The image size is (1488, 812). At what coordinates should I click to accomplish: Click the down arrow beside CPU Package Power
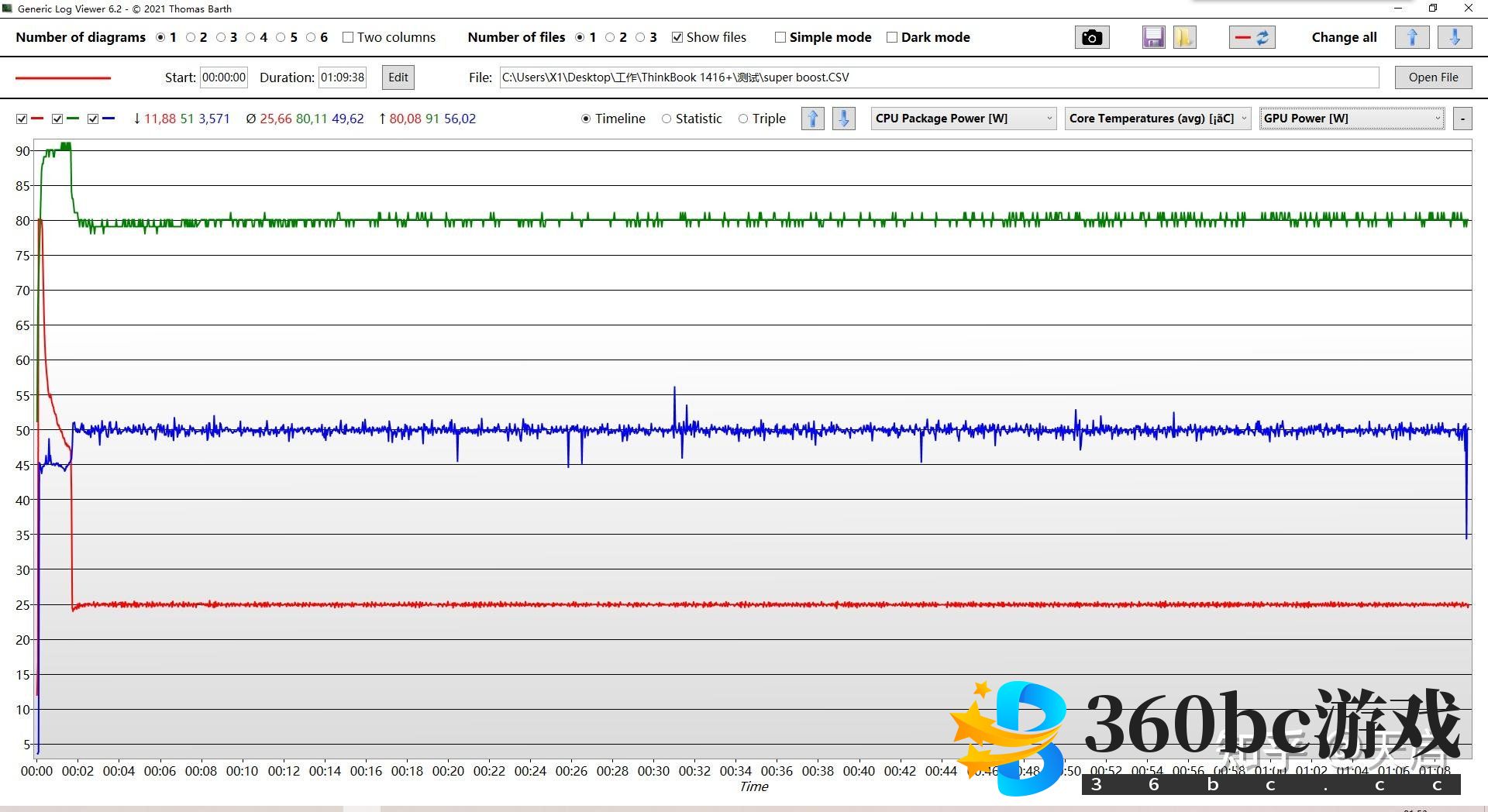[x=844, y=119]
